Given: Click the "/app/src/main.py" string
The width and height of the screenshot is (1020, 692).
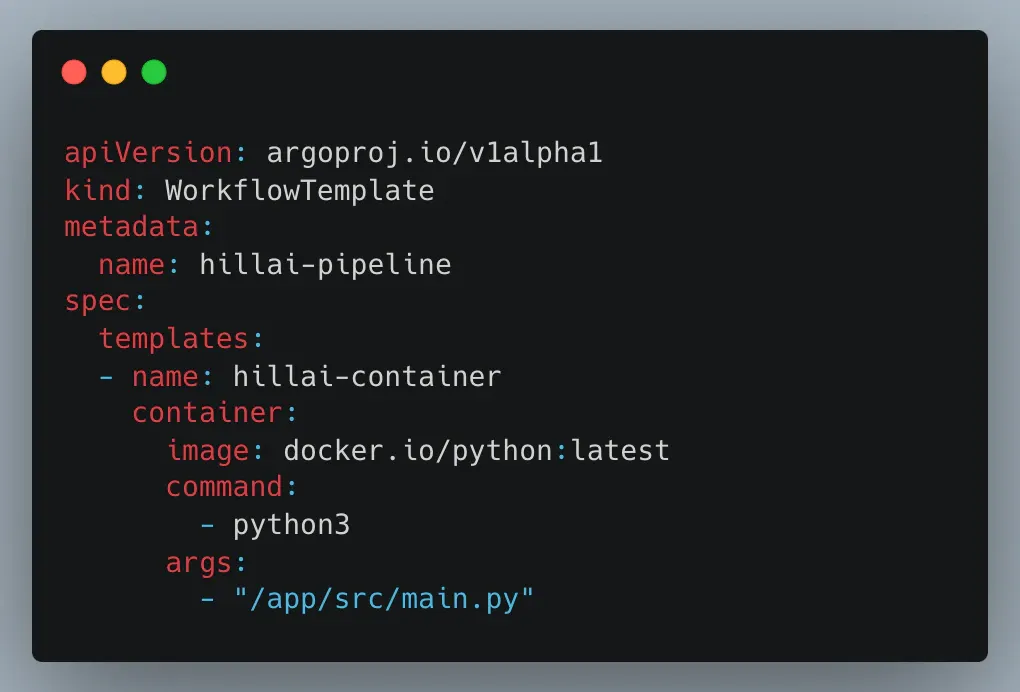Looking at the screenshot, I should click(x=384, y=600).
